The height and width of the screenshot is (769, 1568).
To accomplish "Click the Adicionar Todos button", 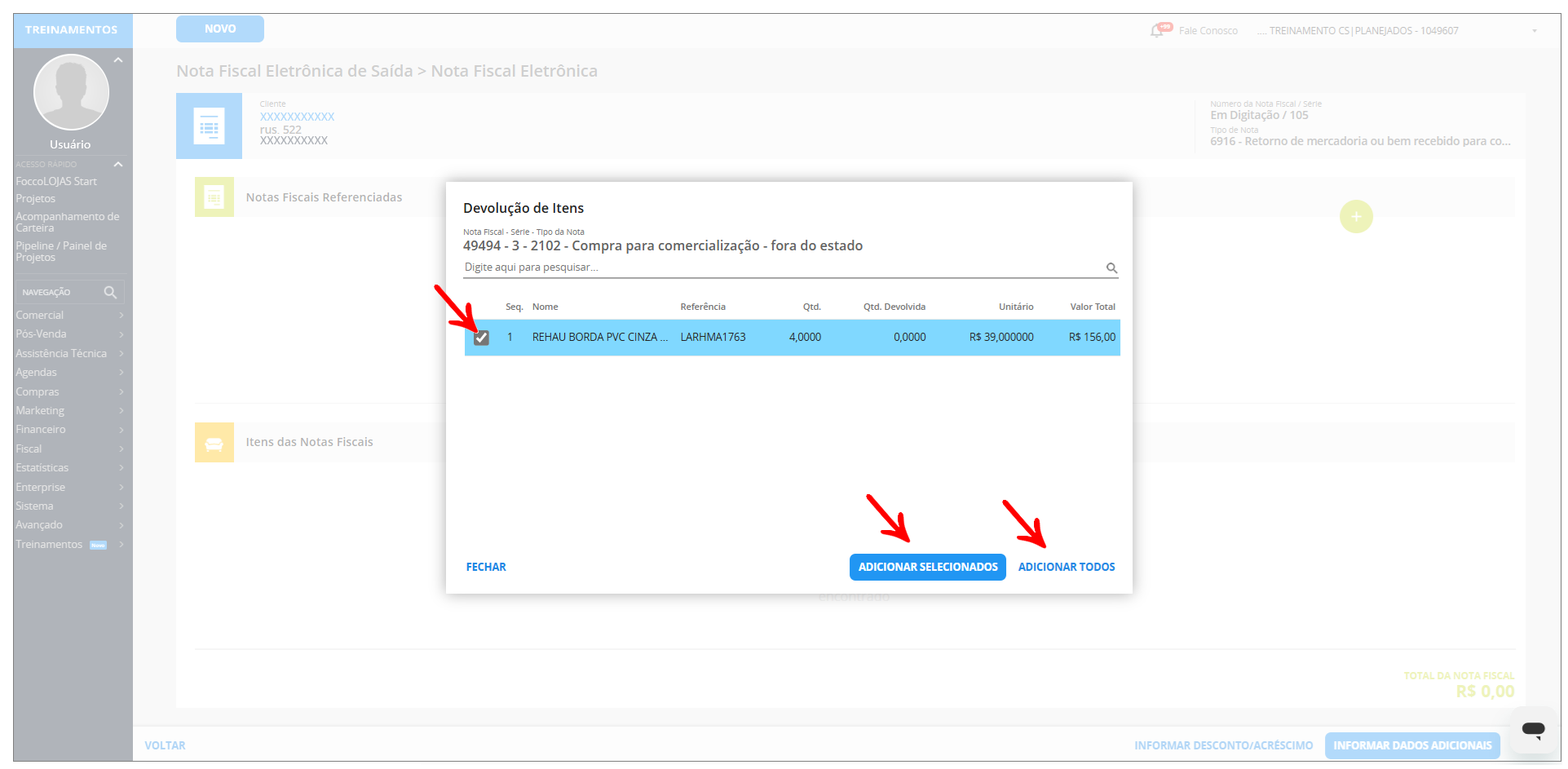I will click(1067, 568).
